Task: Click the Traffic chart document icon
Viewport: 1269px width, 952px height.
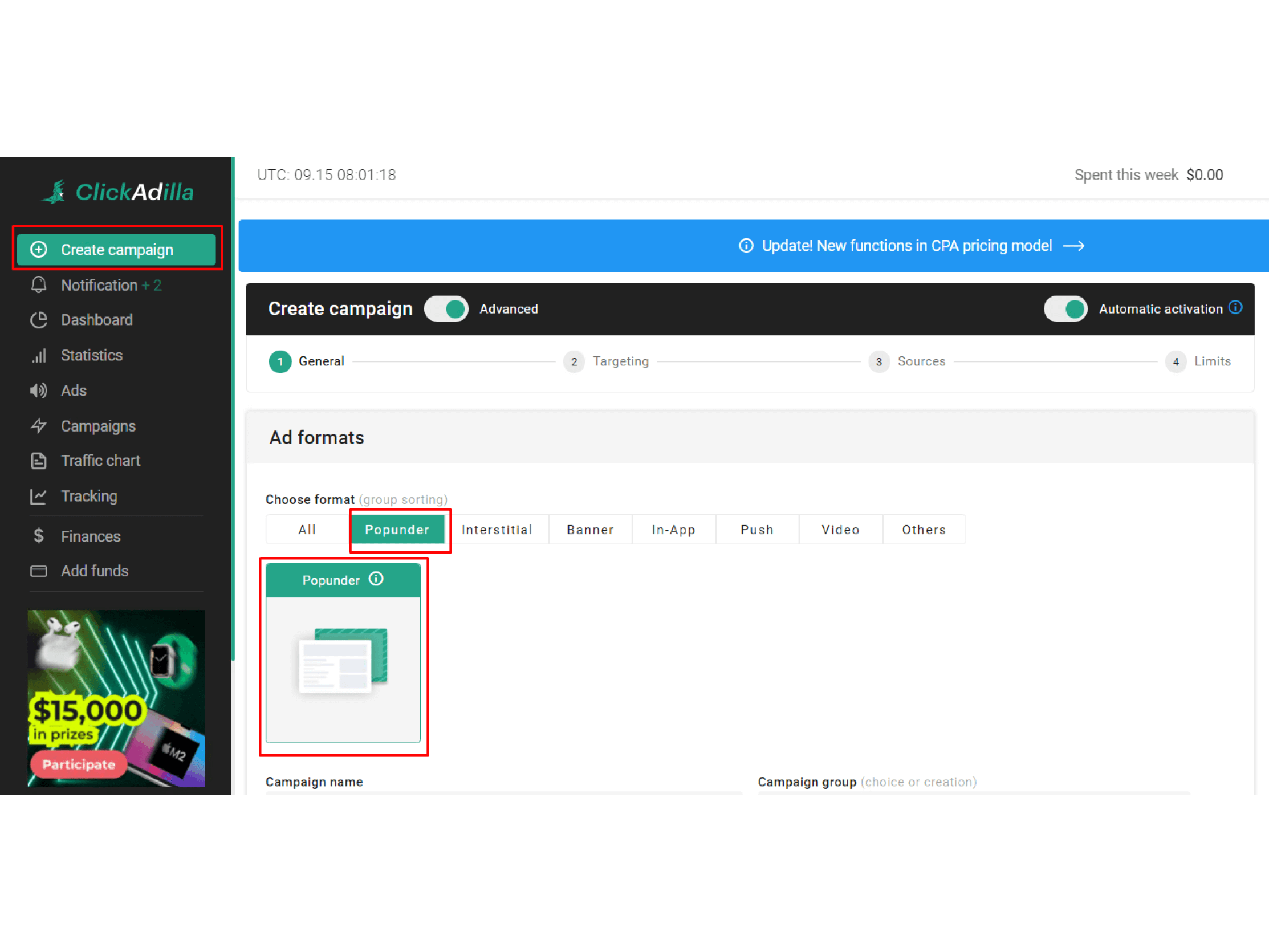Action: pyautogui.click(x=38, y=461)
